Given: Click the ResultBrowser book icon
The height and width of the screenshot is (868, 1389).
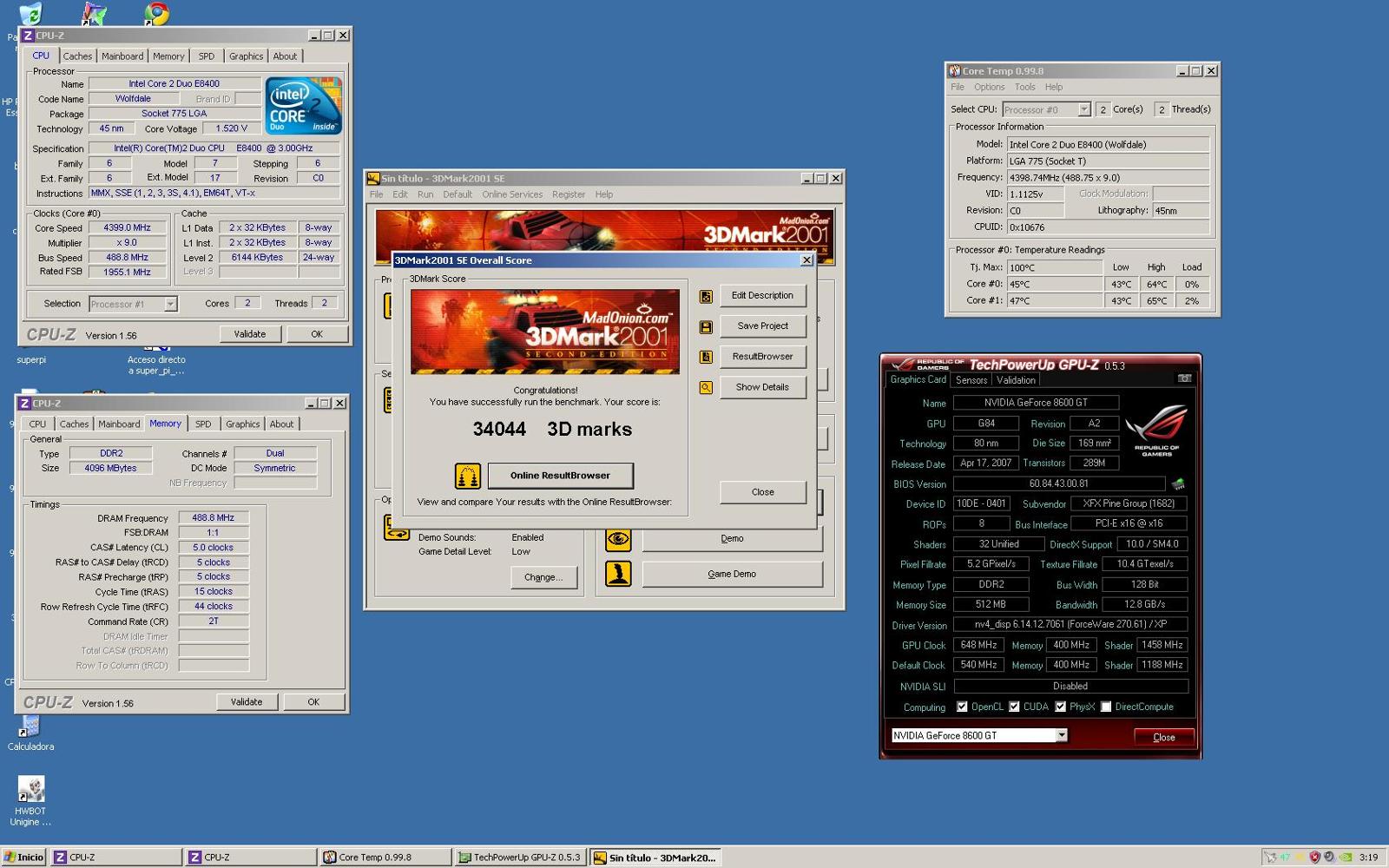Looking at the screenshot, I should coord(706,357).
